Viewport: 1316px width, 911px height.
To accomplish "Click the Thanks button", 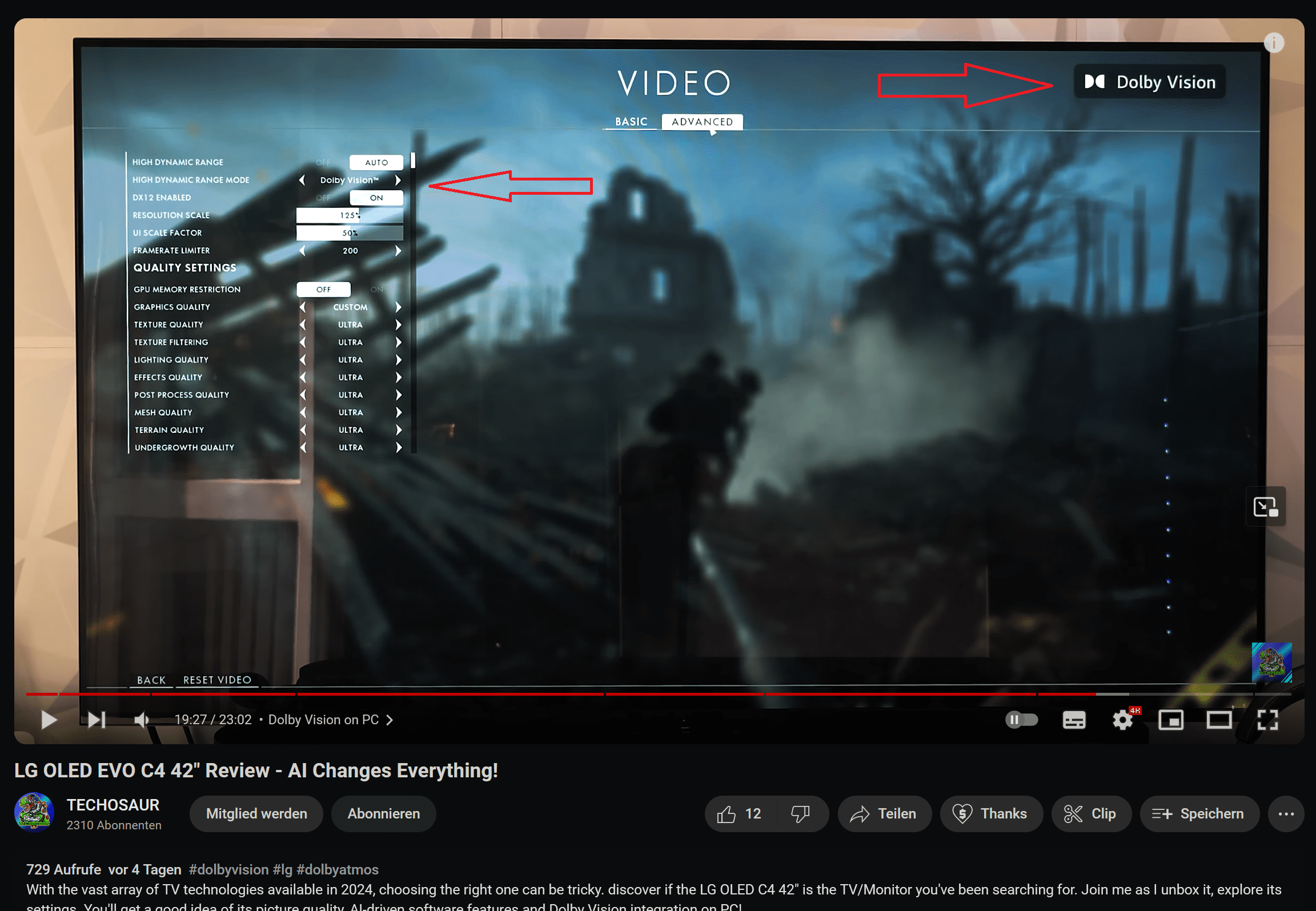I will (991, 814).
